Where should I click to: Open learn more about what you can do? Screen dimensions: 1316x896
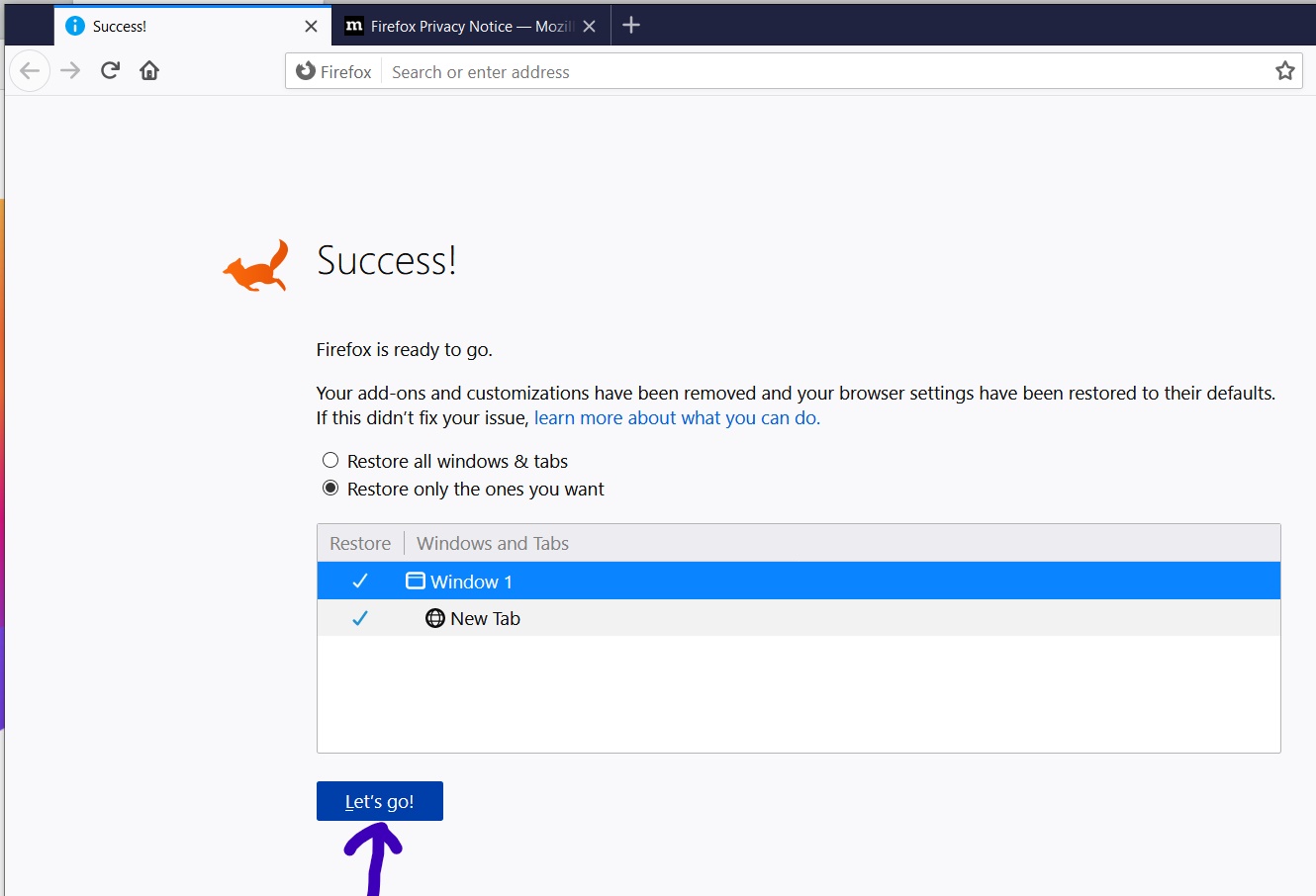coord(677,418)
